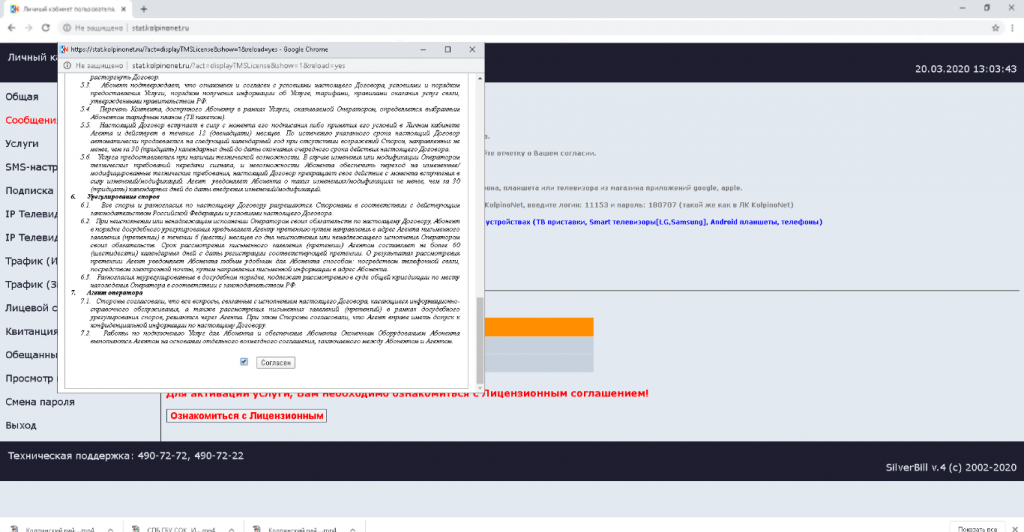Image resolution: width=1024 pixels, height=532 pixels.
Task: Click the 'Не защищено' security indicator
Action: coord(98,27)
